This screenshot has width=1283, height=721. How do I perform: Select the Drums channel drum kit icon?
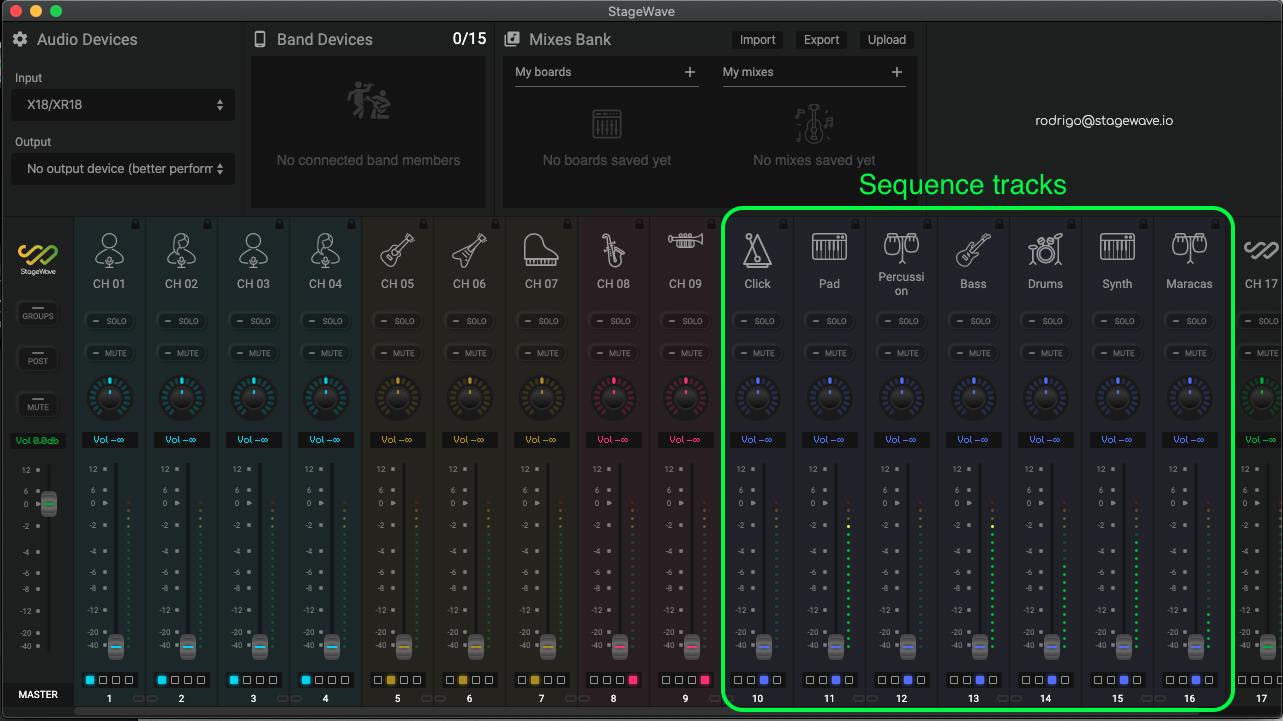(x=1045, y=250)
